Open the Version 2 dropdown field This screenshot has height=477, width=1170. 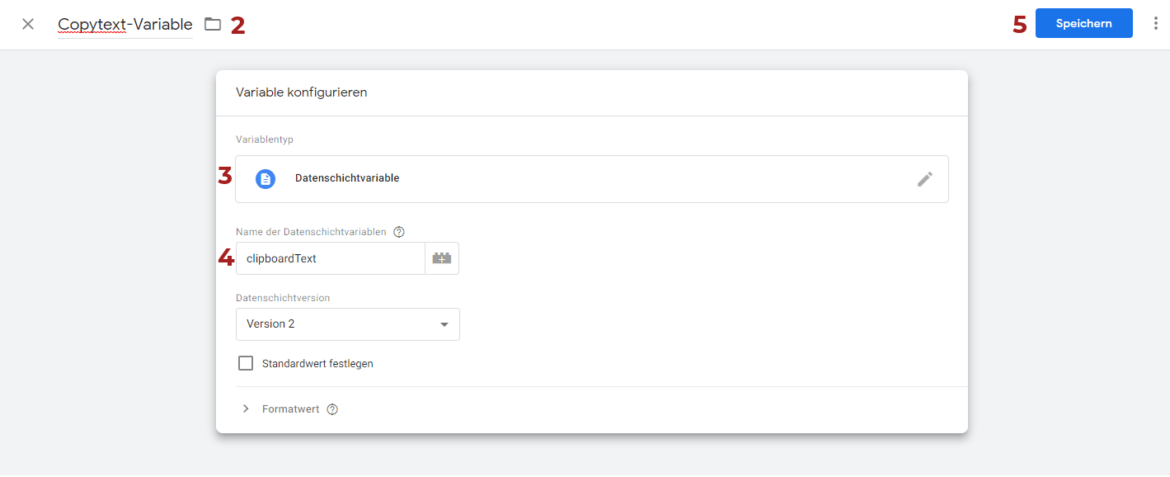tap(335, 324)
